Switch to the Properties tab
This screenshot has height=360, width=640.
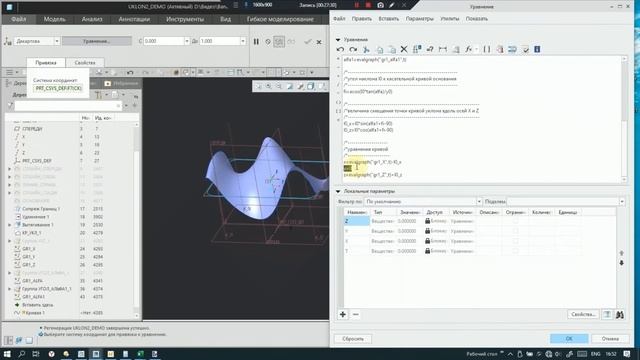(85, 62)
